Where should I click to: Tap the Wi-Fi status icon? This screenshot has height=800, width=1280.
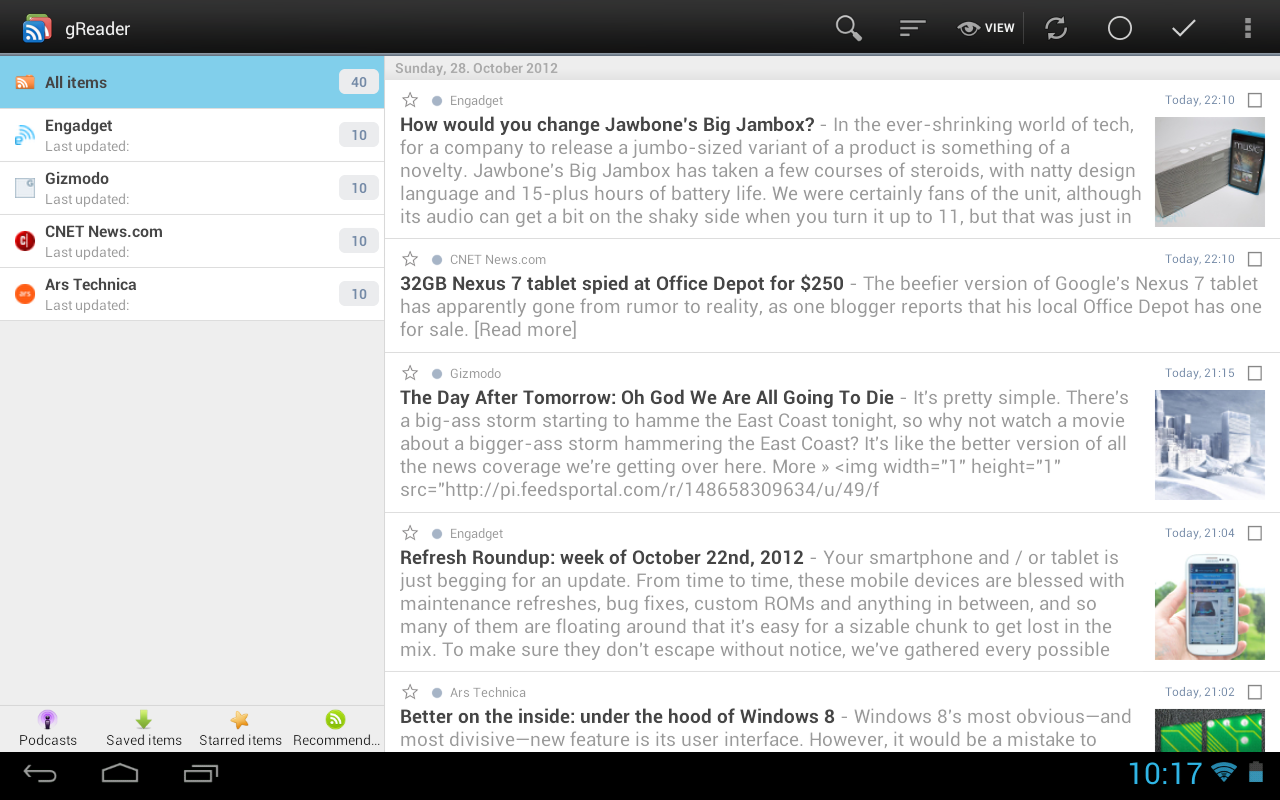[1224, 772]
